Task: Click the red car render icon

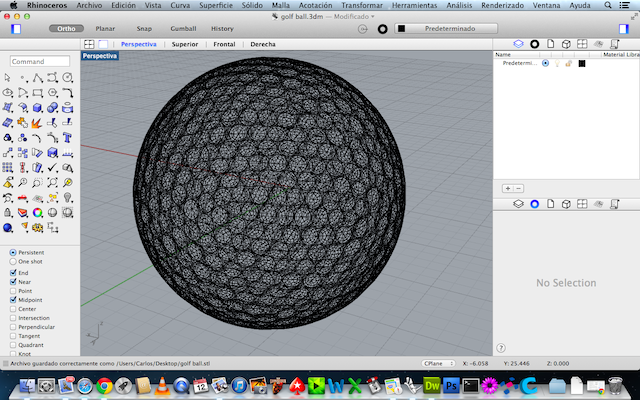Action: (22, 198)
